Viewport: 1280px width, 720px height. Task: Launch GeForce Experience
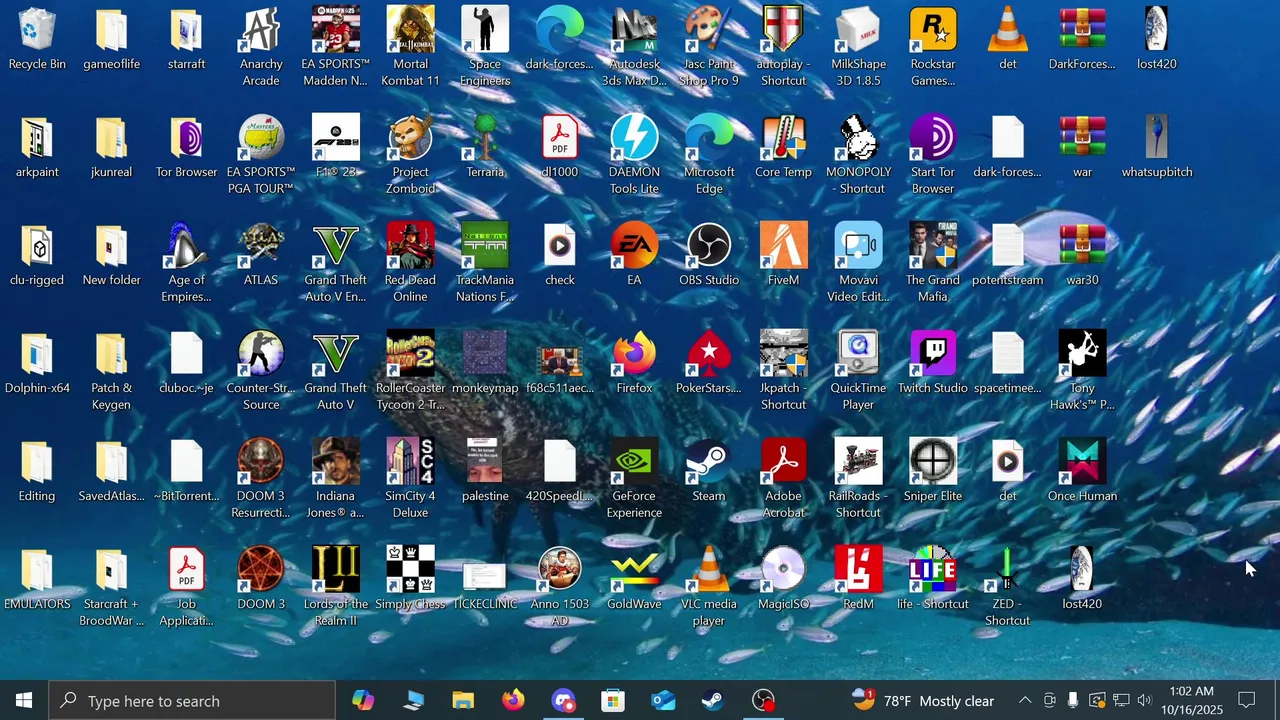[x=634, y=478]
